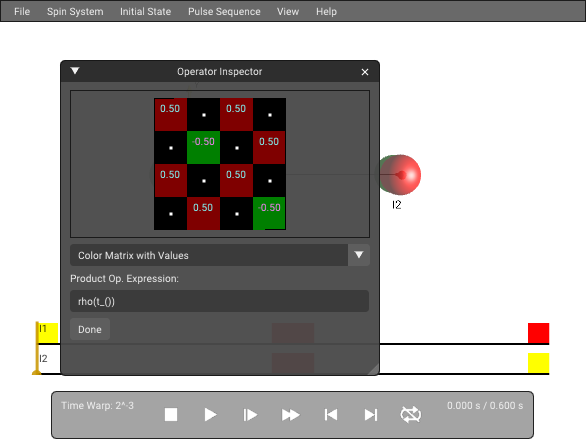Start the simulation with the play icon
Viewport: 586px width, 439px height.
pos(210,415)
